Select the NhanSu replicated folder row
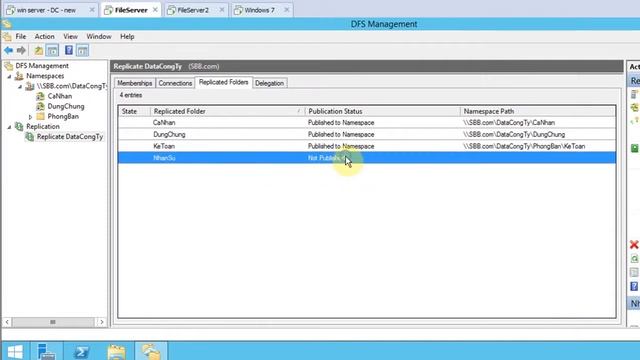Screen dimensions: 640x360 pos(367,158)
